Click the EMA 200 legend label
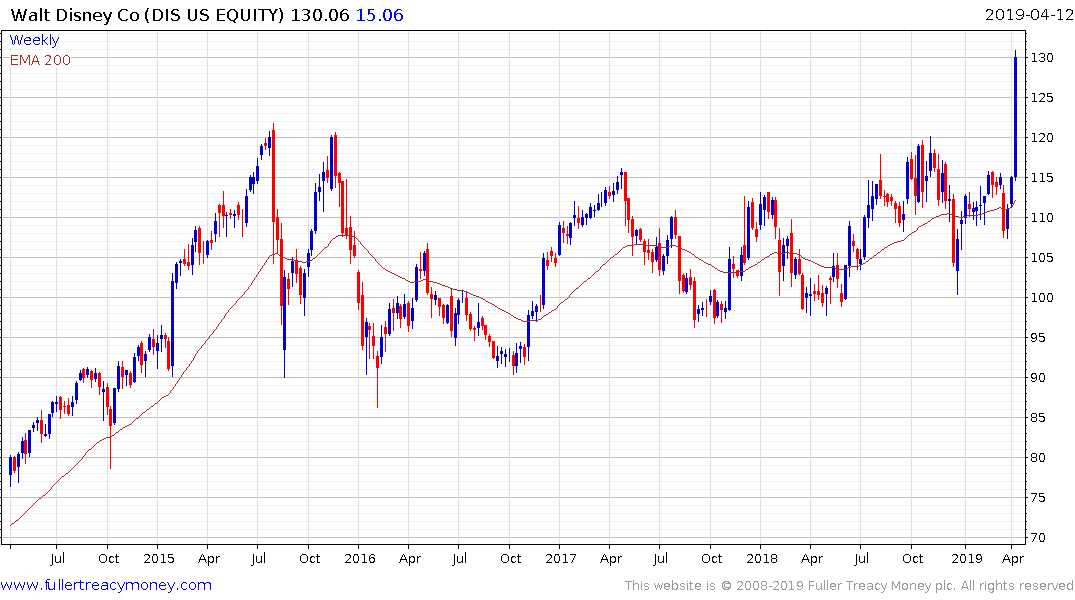Screen dimensions: 1075x600 [x=40, y=60]
